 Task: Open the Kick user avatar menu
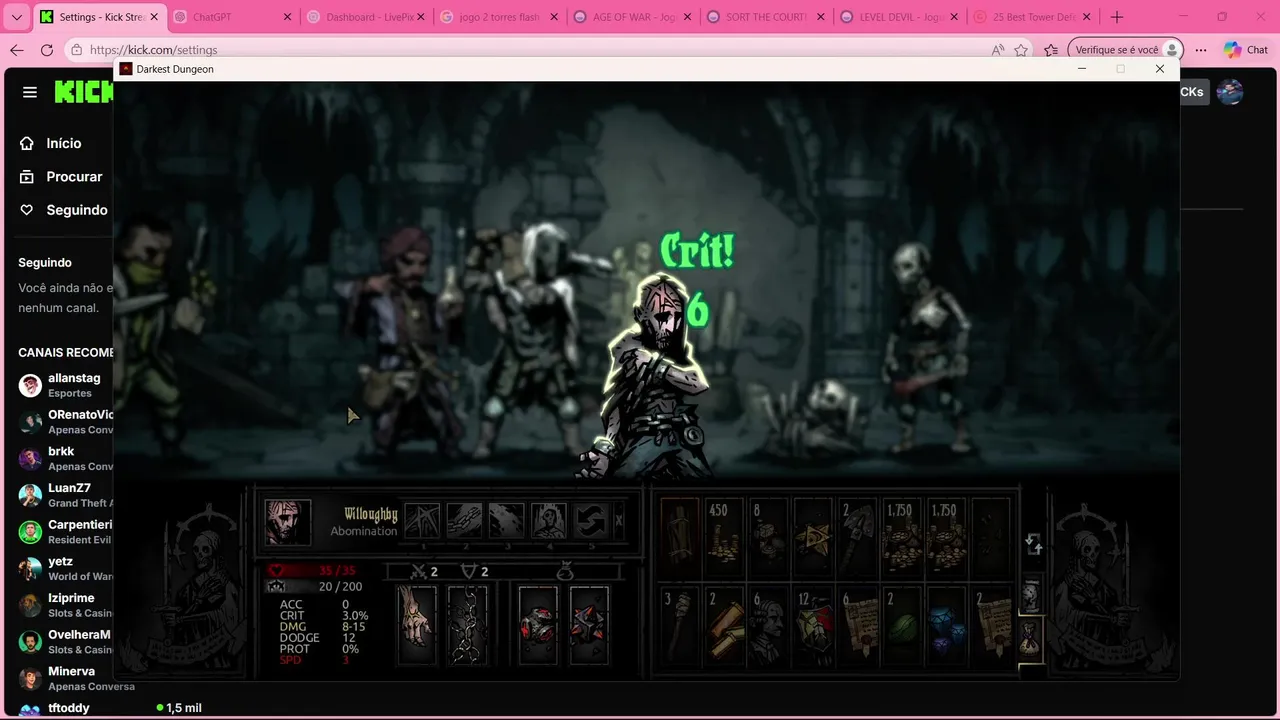click(x=1230, y=92)
